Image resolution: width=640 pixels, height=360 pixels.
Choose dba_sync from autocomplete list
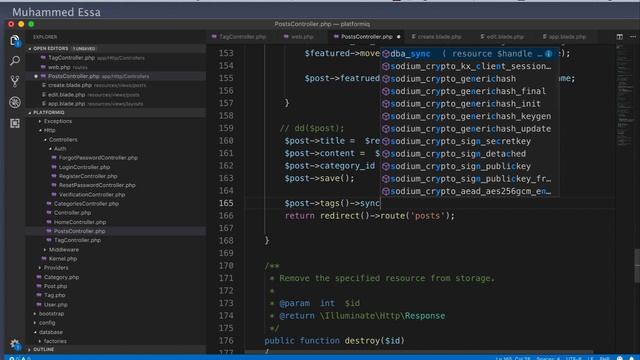click(x=469, y=54)
